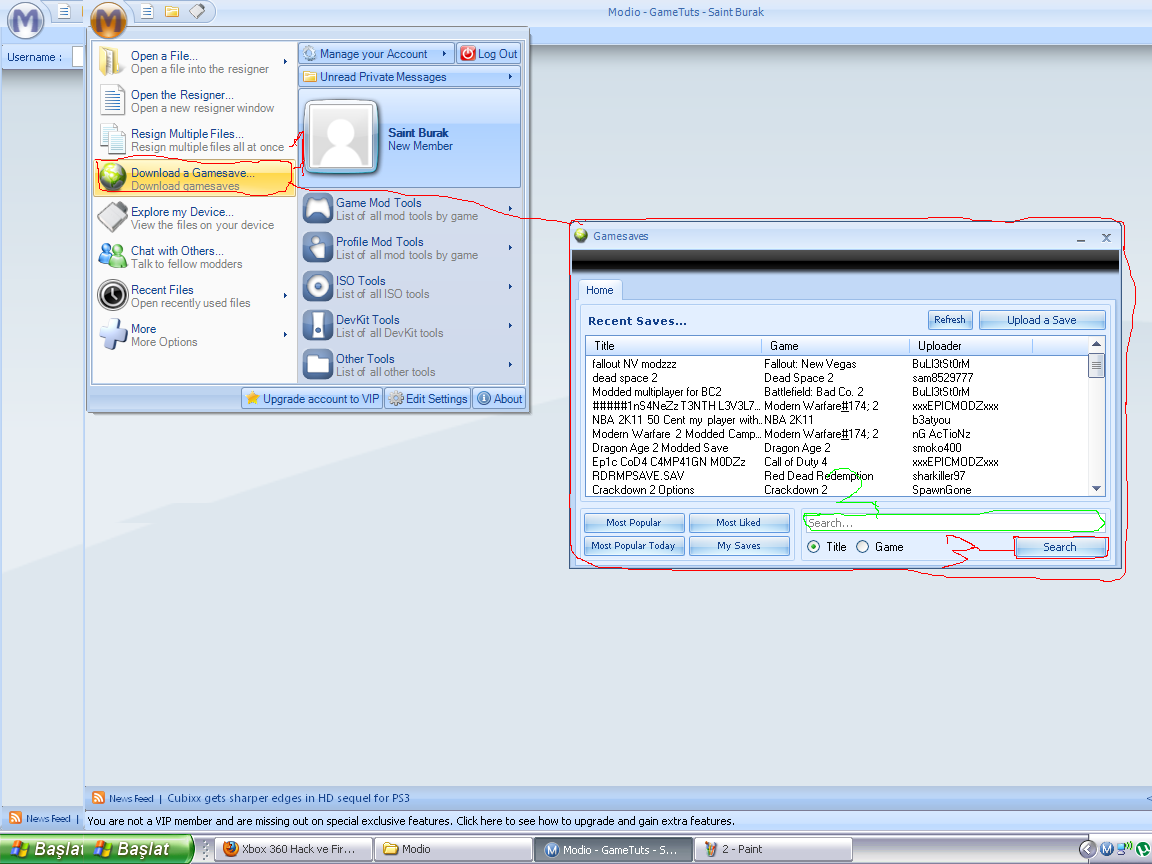The height and width of the screenshot is (864, 1152).
Task: Open the Modio folder taskbar button
Action: point(453,849)
